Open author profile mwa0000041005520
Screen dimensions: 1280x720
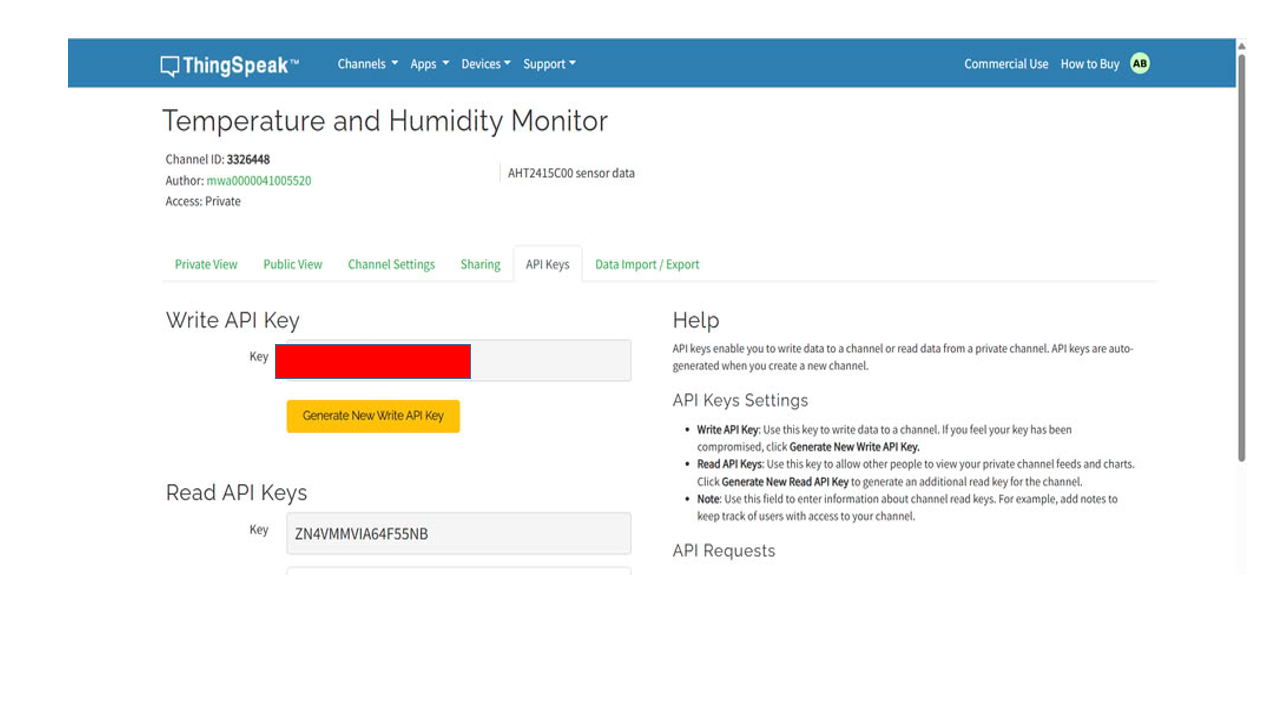[258, 181]
